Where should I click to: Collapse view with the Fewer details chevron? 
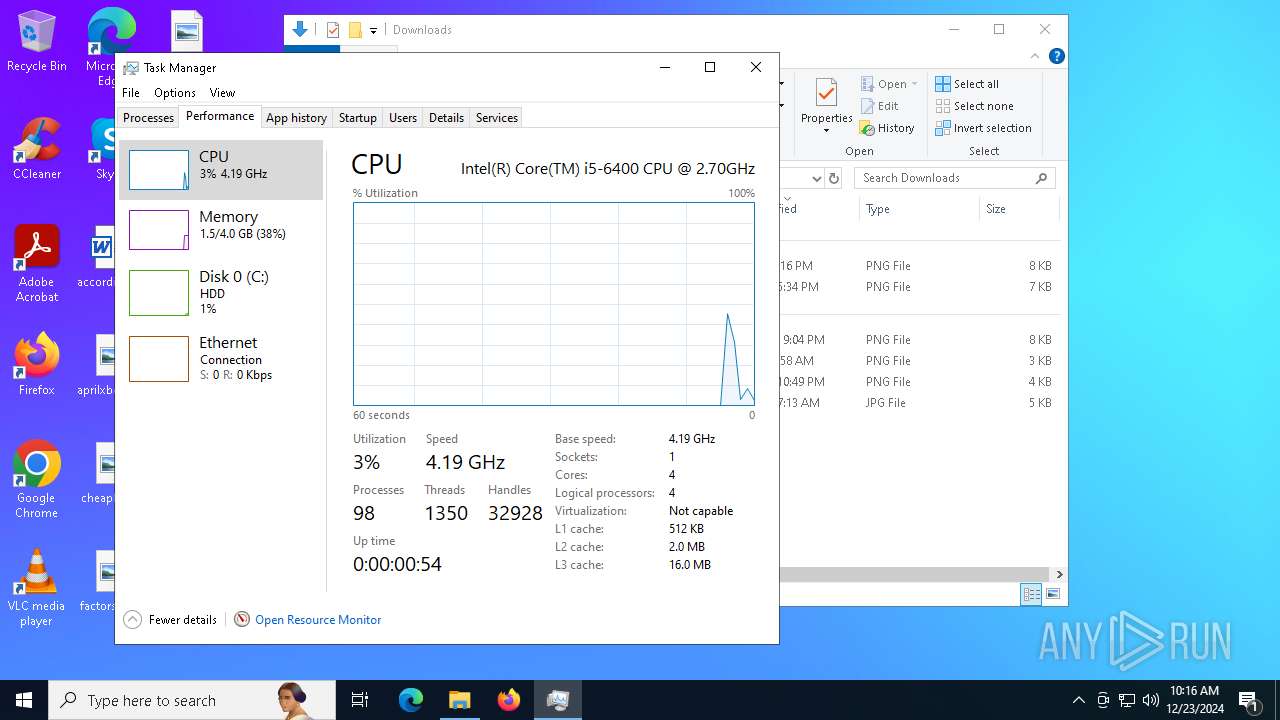tap(132, 620)
